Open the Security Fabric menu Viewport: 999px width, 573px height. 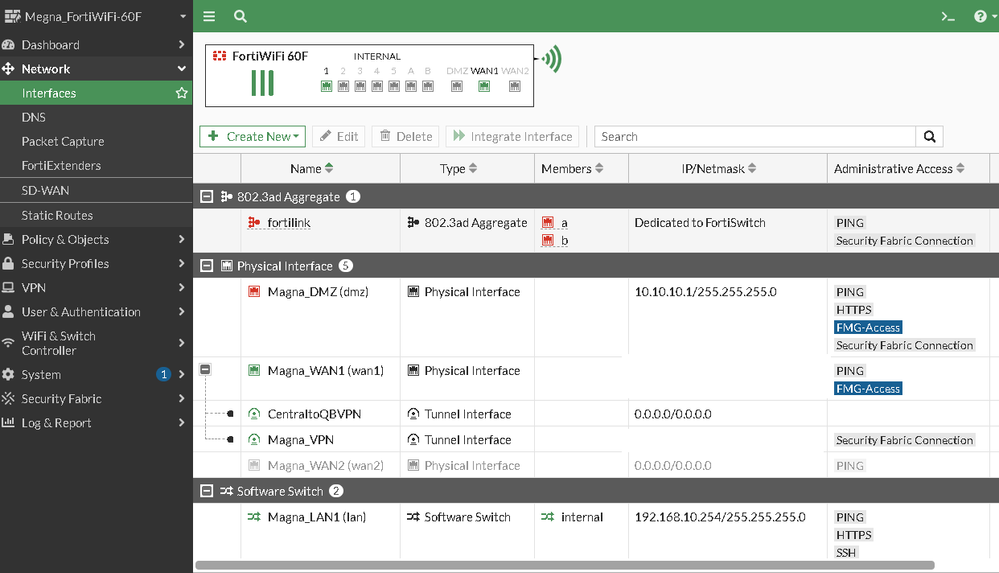96,399
